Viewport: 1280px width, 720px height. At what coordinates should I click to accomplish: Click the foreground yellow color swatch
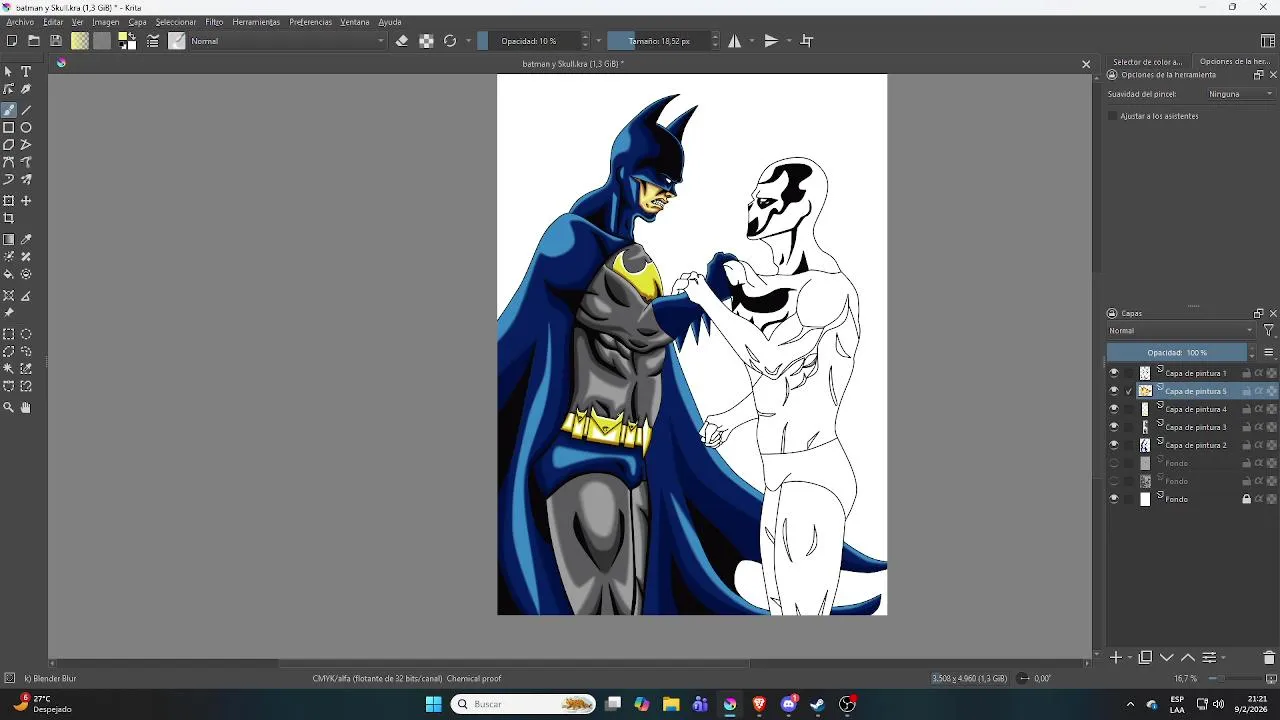click(124, 38)
